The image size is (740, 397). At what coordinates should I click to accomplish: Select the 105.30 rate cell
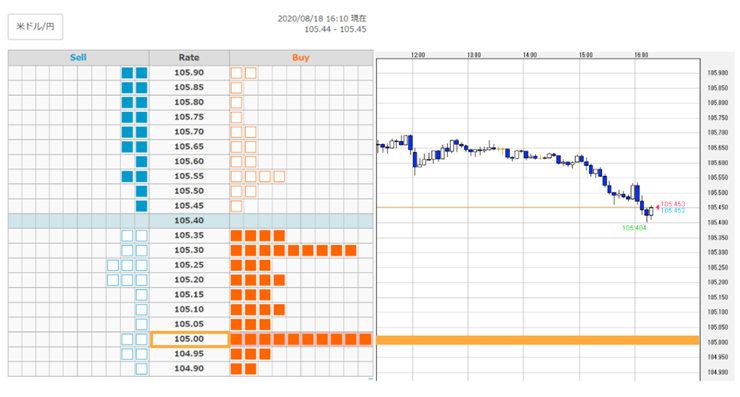point(189,250)
